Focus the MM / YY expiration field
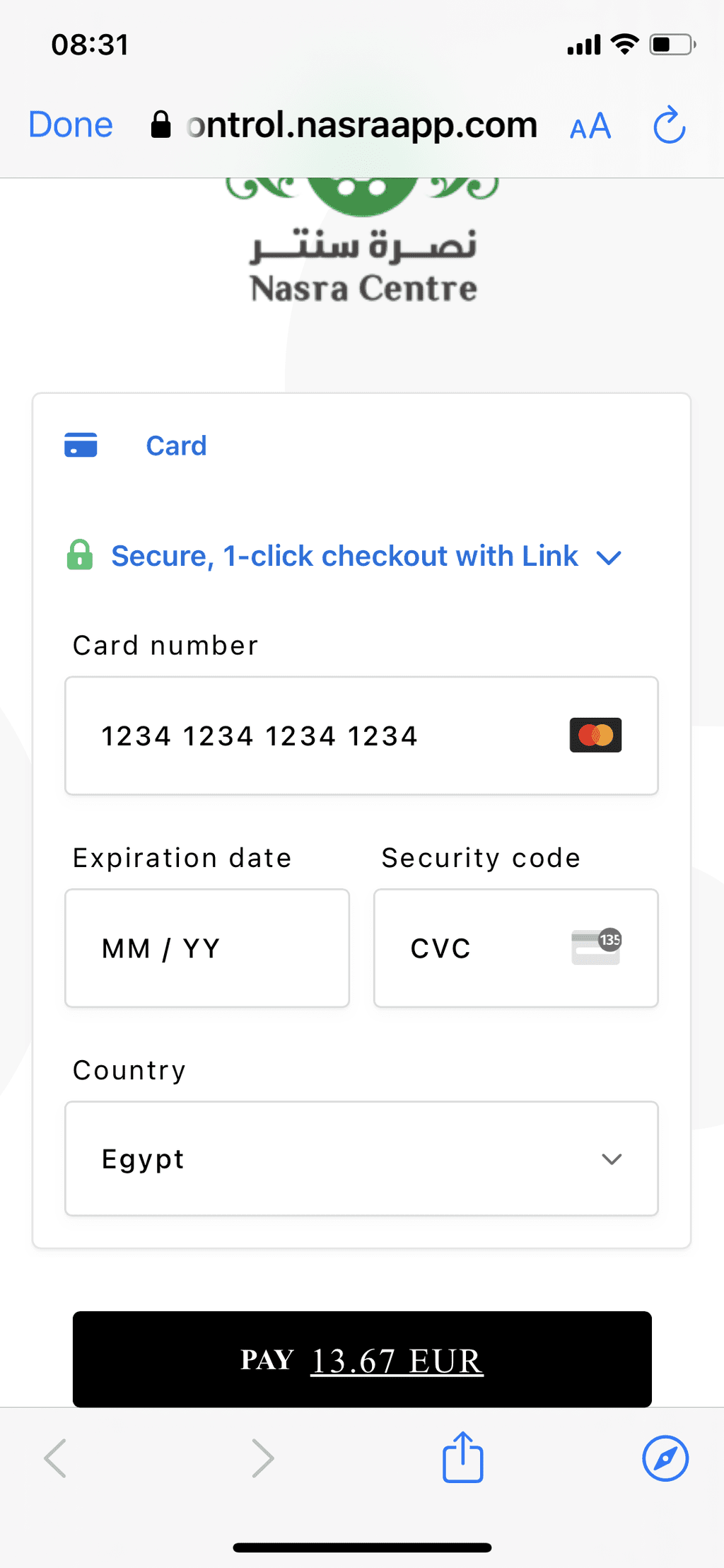Image resolution: width=724 pixels, height=1568 pixels. (207, 948)
